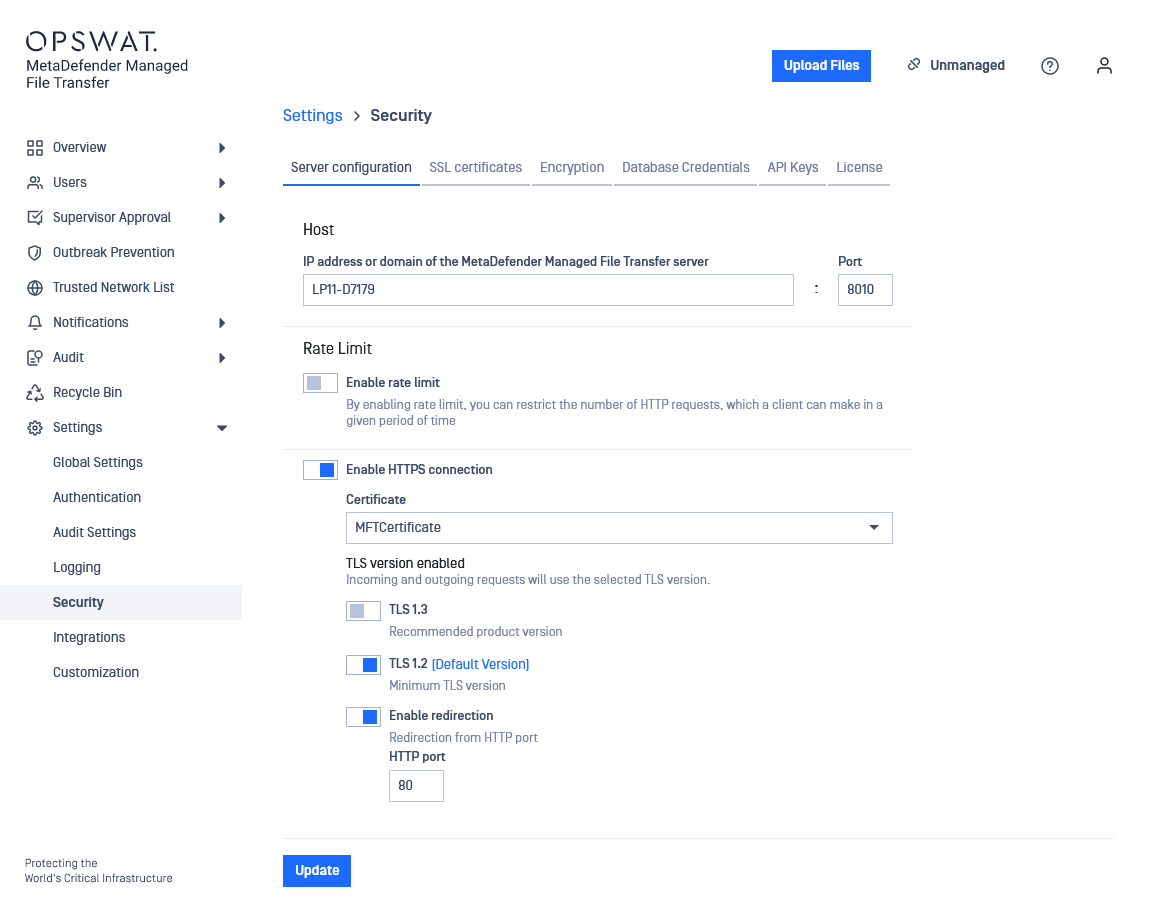Expand the Audit submenu arrow

[222, 358]
